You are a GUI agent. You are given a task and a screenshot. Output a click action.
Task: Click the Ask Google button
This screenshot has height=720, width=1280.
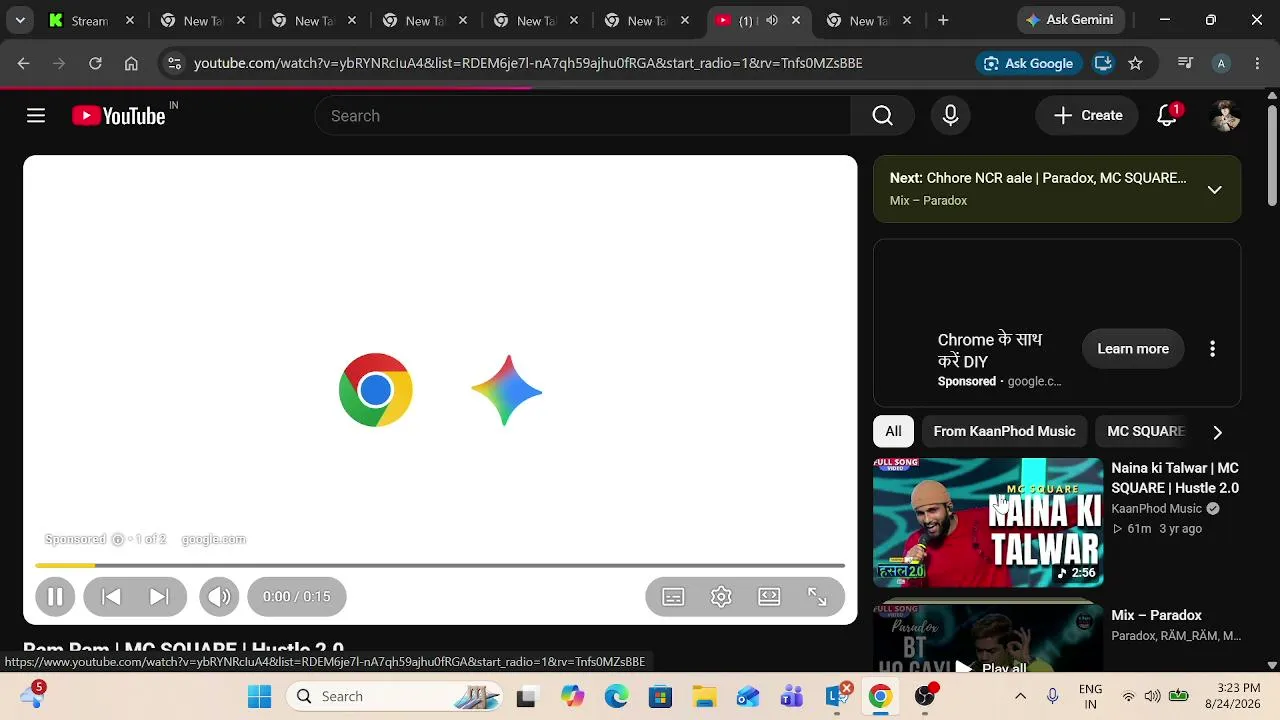[x=1029, y=63]
